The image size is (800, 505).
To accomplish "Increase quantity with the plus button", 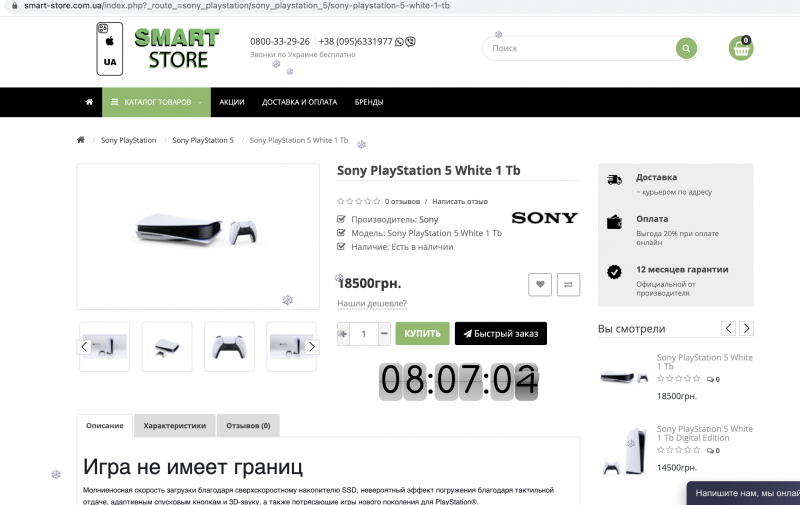I will [x=343, y=334].
